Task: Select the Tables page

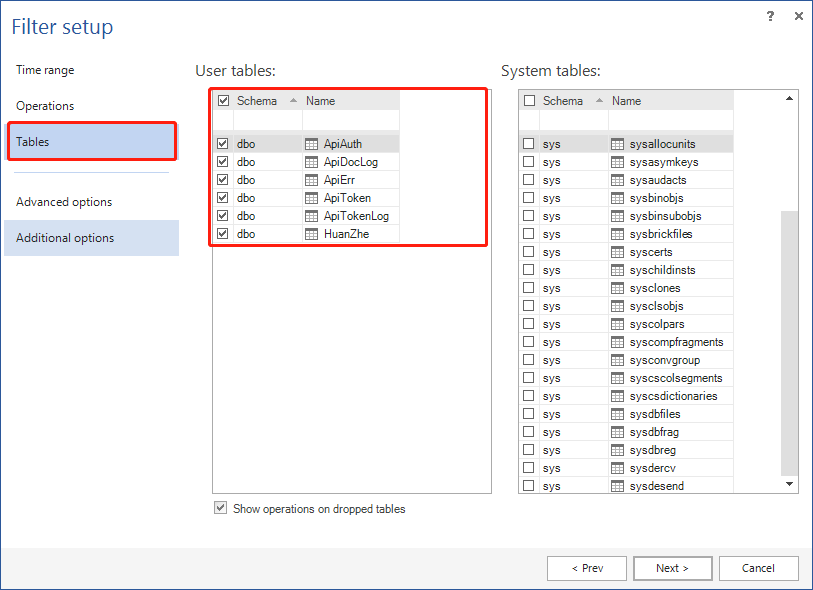Action: 91,142
